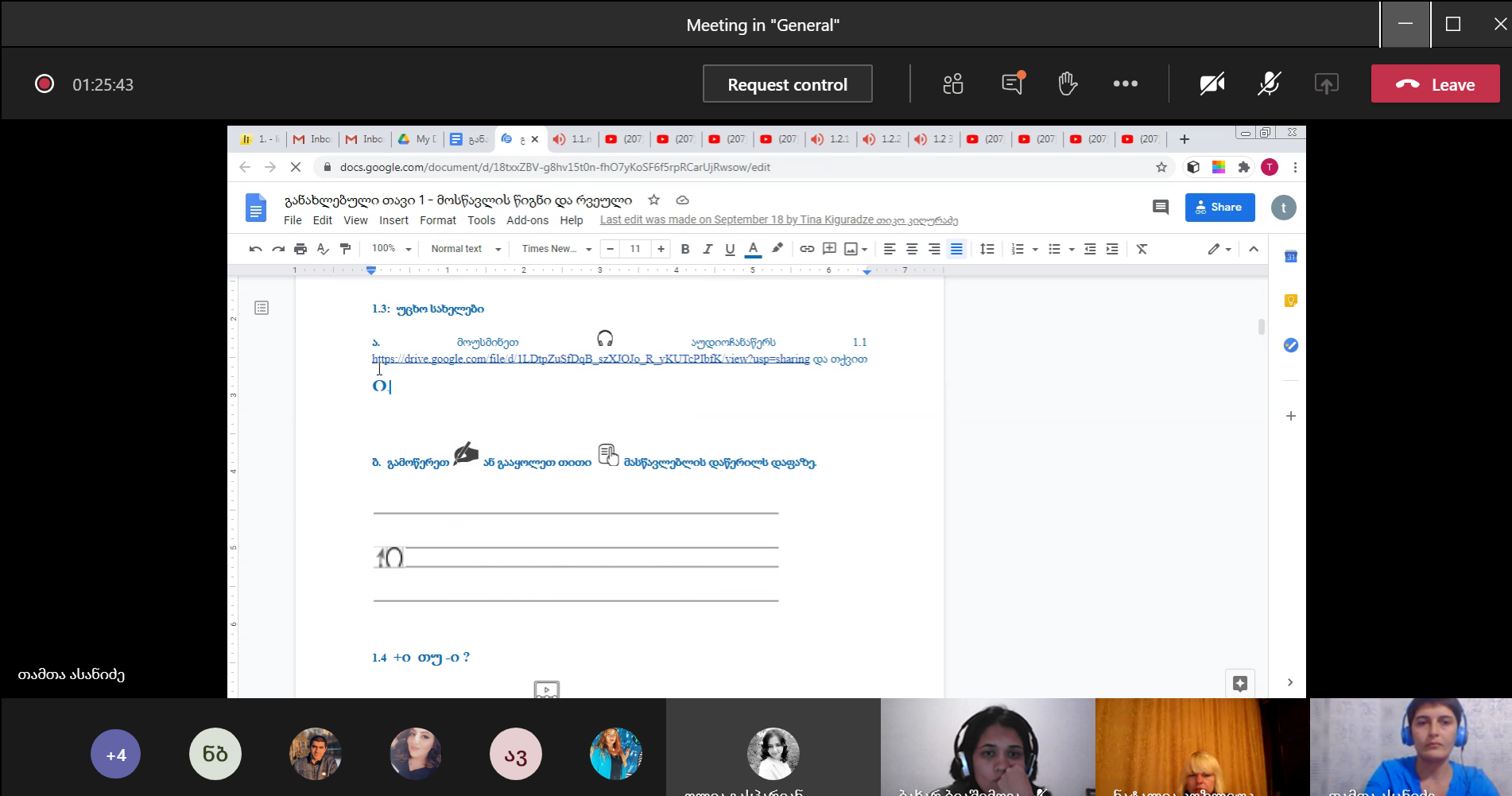Open the drive.google.com file link in document

point(591,359)
